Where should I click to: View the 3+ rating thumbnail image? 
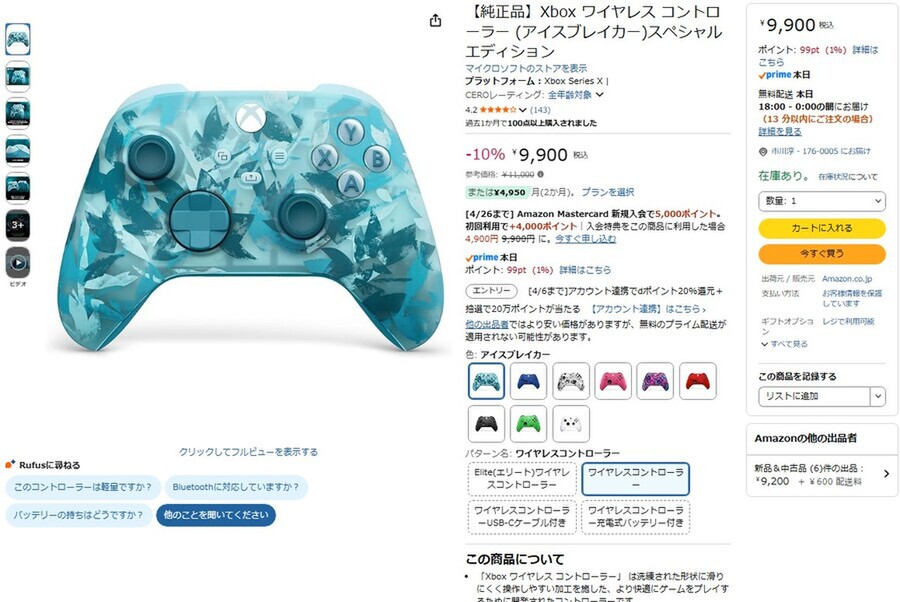(x=18, y=225)
